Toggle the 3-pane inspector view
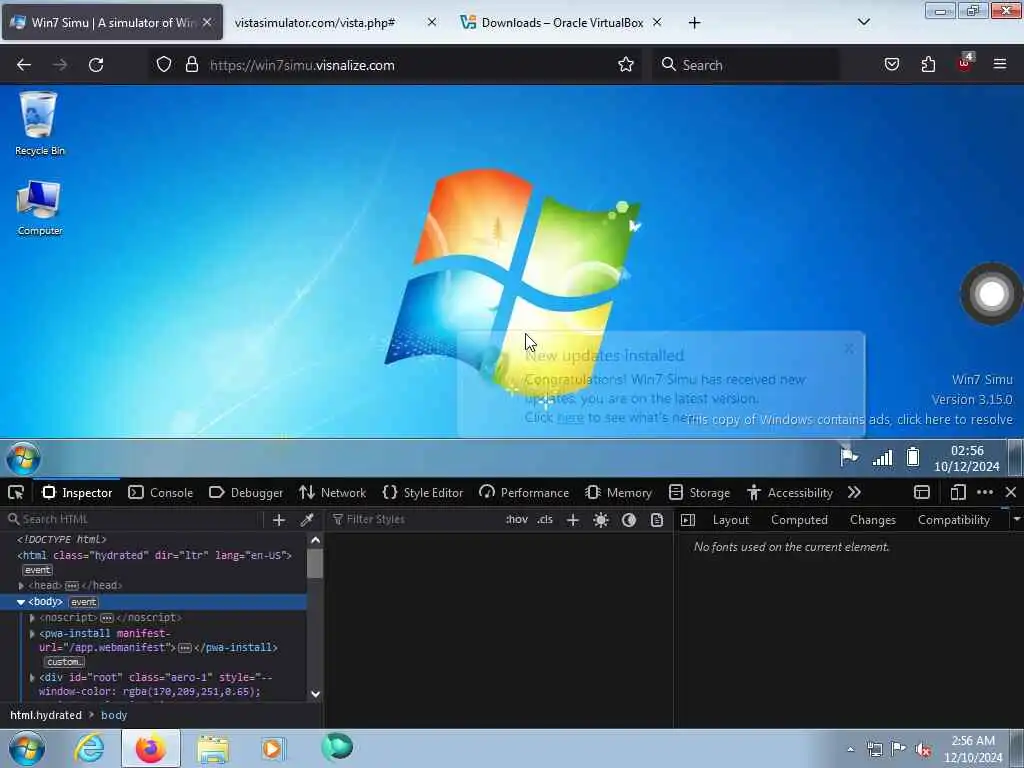 (x=688, y=520)
